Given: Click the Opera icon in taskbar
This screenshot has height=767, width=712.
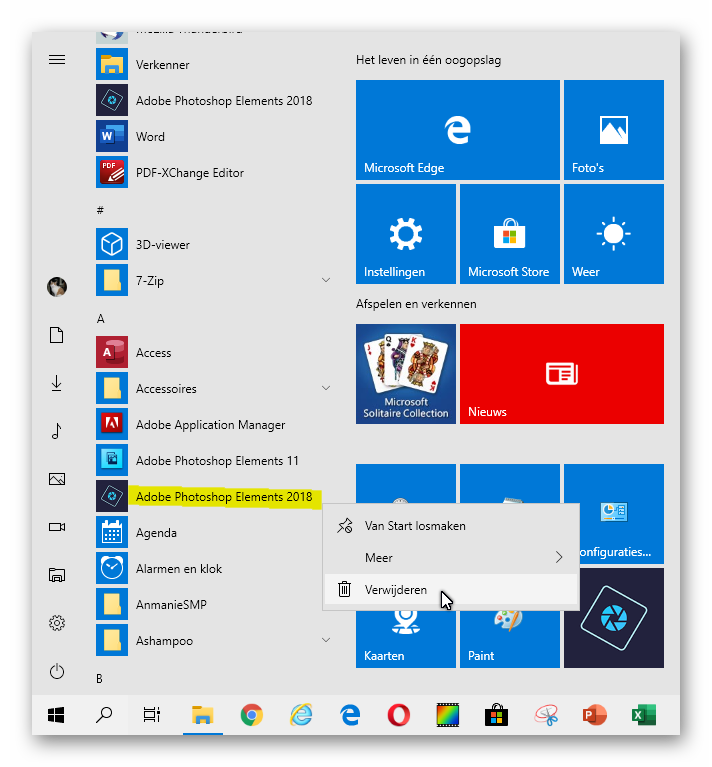Looking at the screenshot, I should (398, 715).
